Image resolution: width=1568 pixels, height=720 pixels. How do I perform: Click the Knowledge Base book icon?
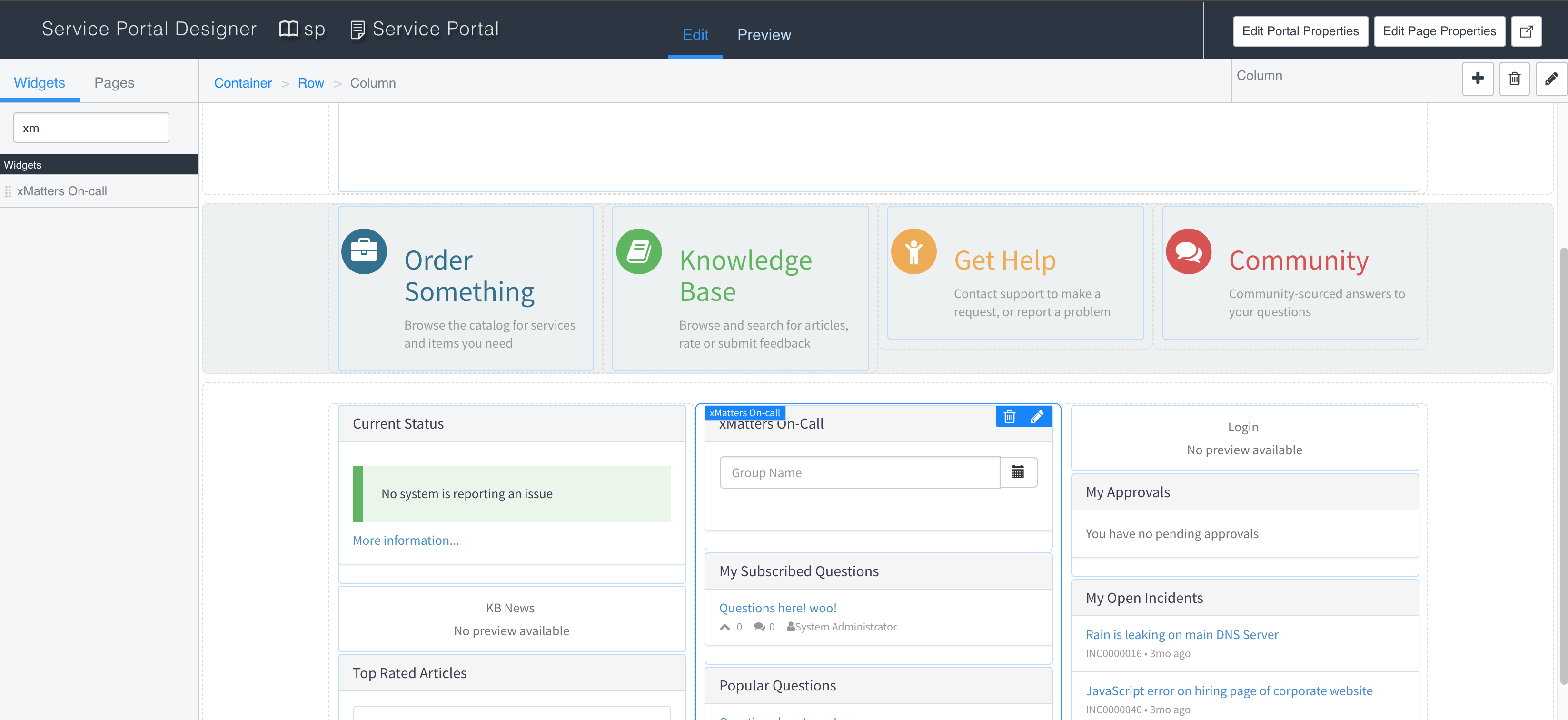638,251
